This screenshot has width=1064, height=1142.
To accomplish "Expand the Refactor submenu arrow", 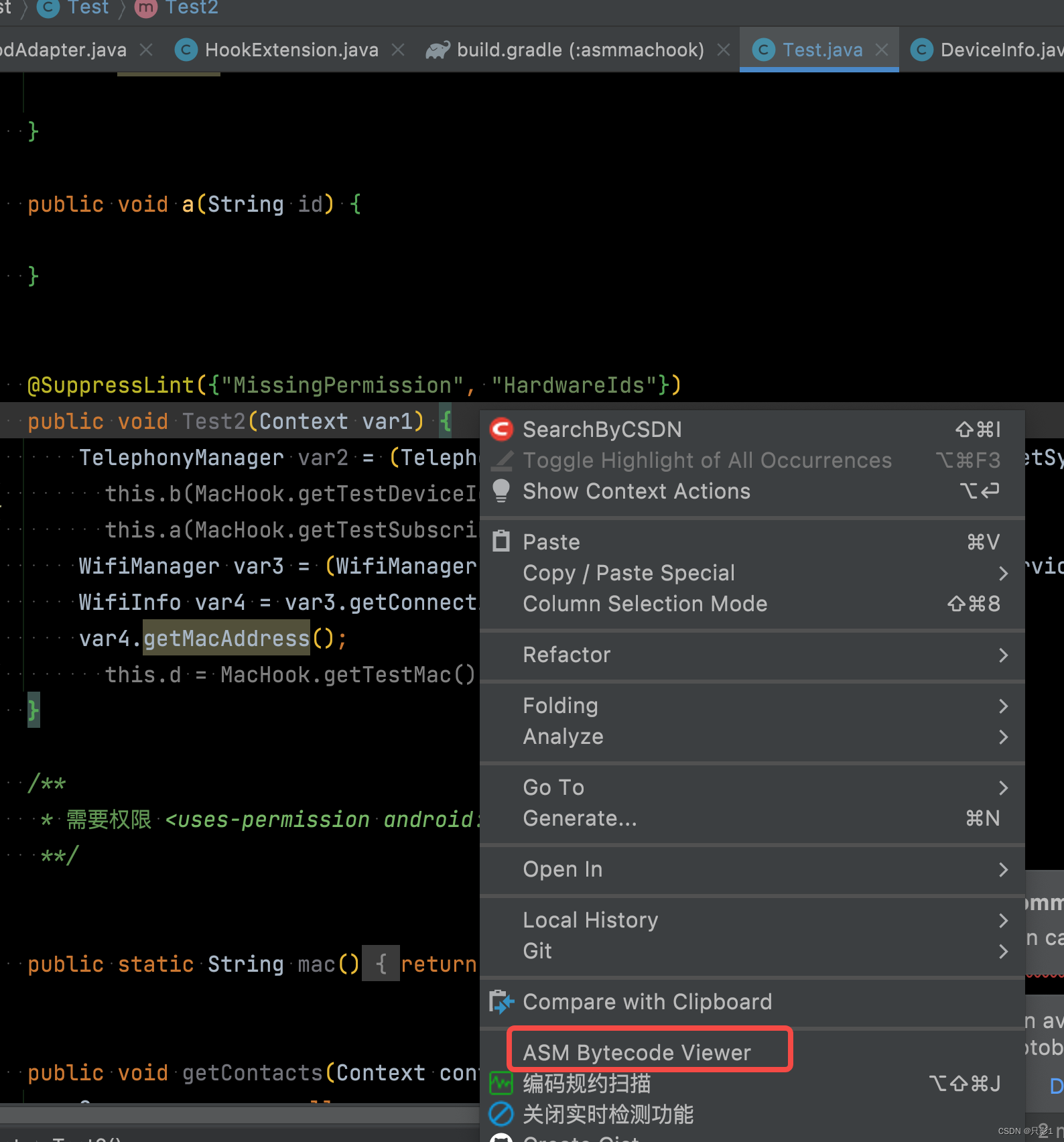I will [x=1003, y=655].
